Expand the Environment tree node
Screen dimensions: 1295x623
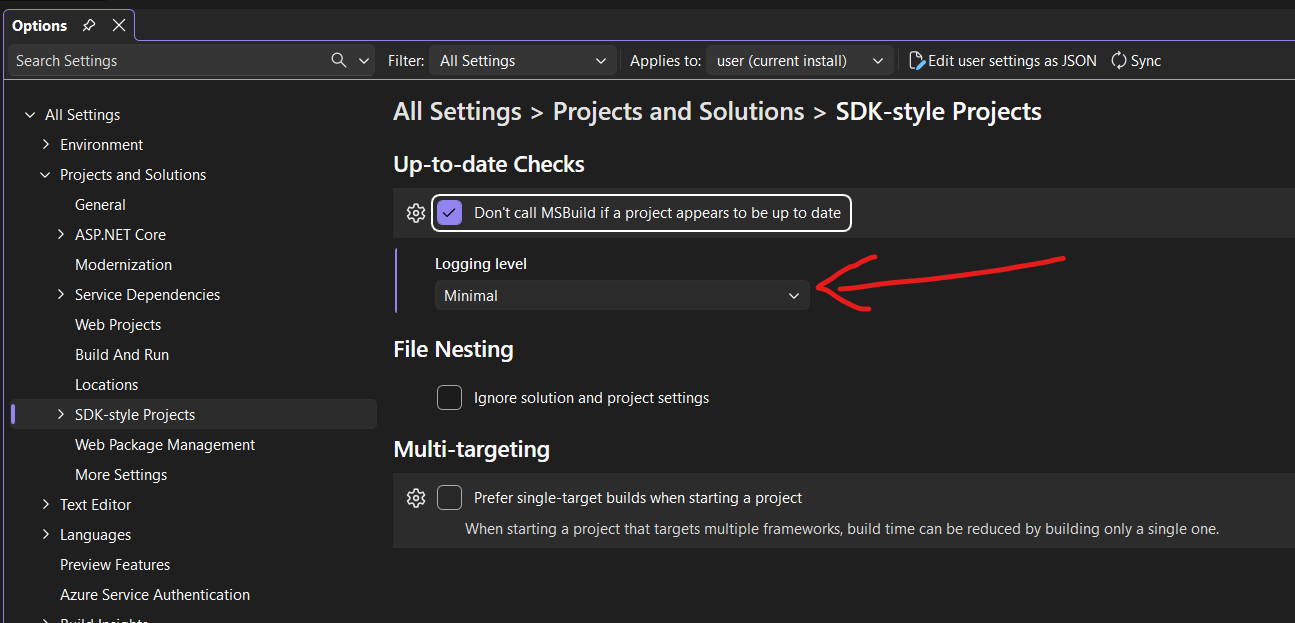tap(45, 145)
